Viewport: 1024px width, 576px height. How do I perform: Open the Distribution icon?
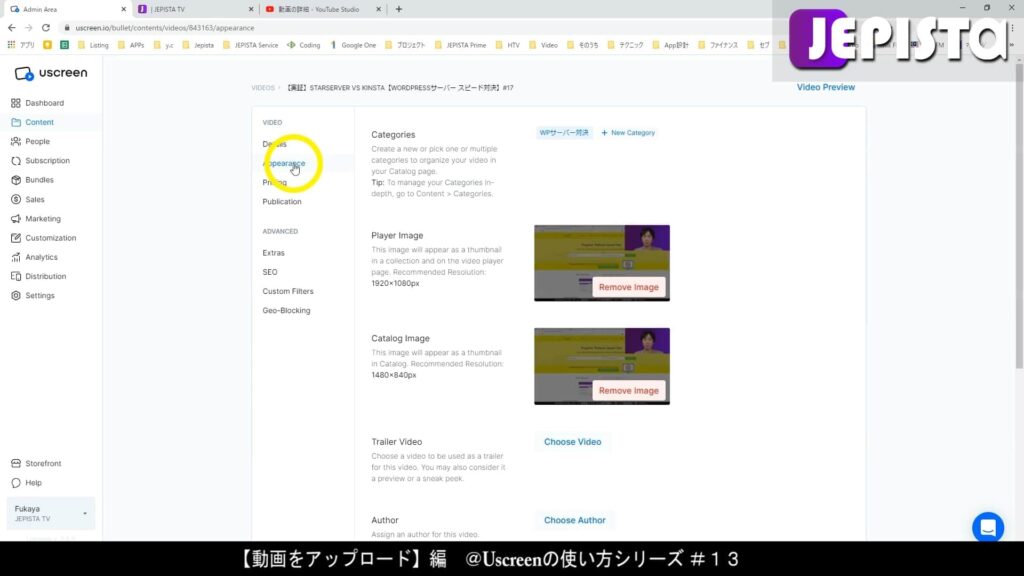tap(16, 276)
